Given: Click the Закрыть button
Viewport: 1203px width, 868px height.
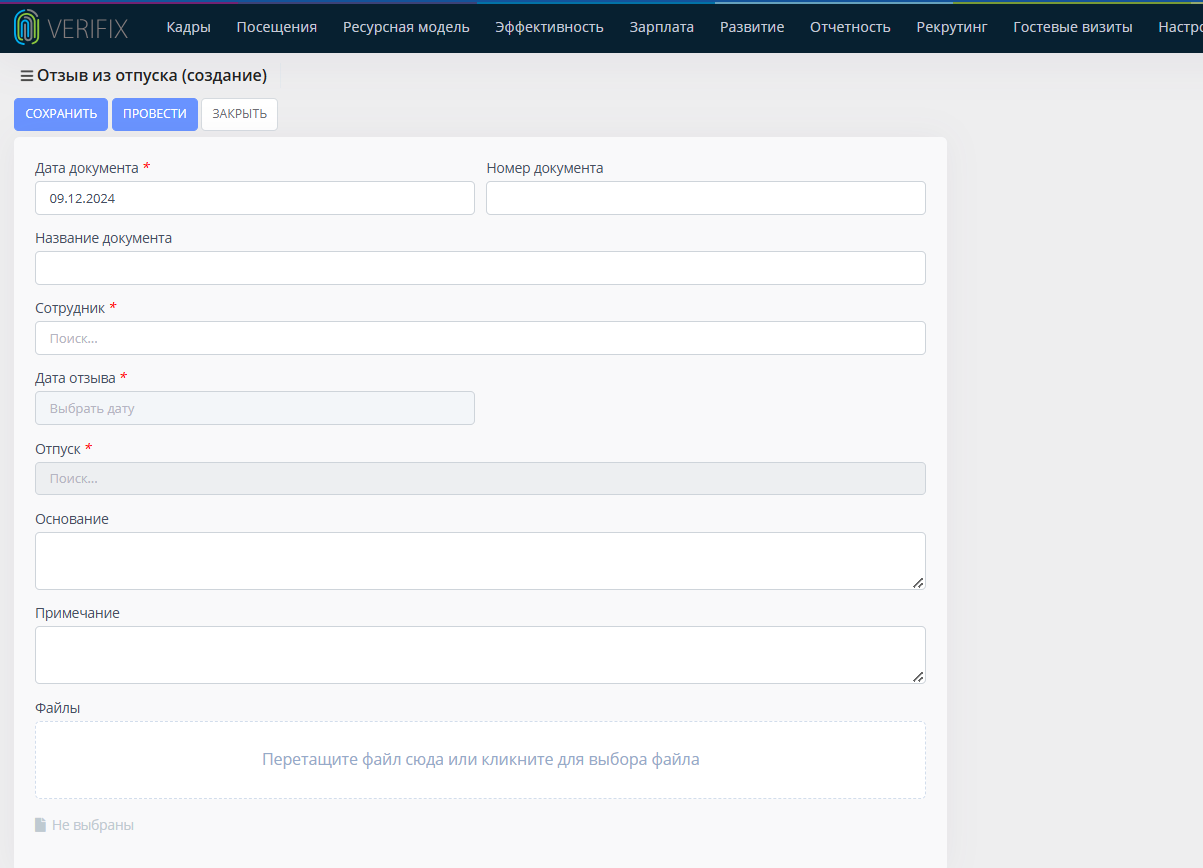Looking at the screenshot, I should tap(239, 114).
